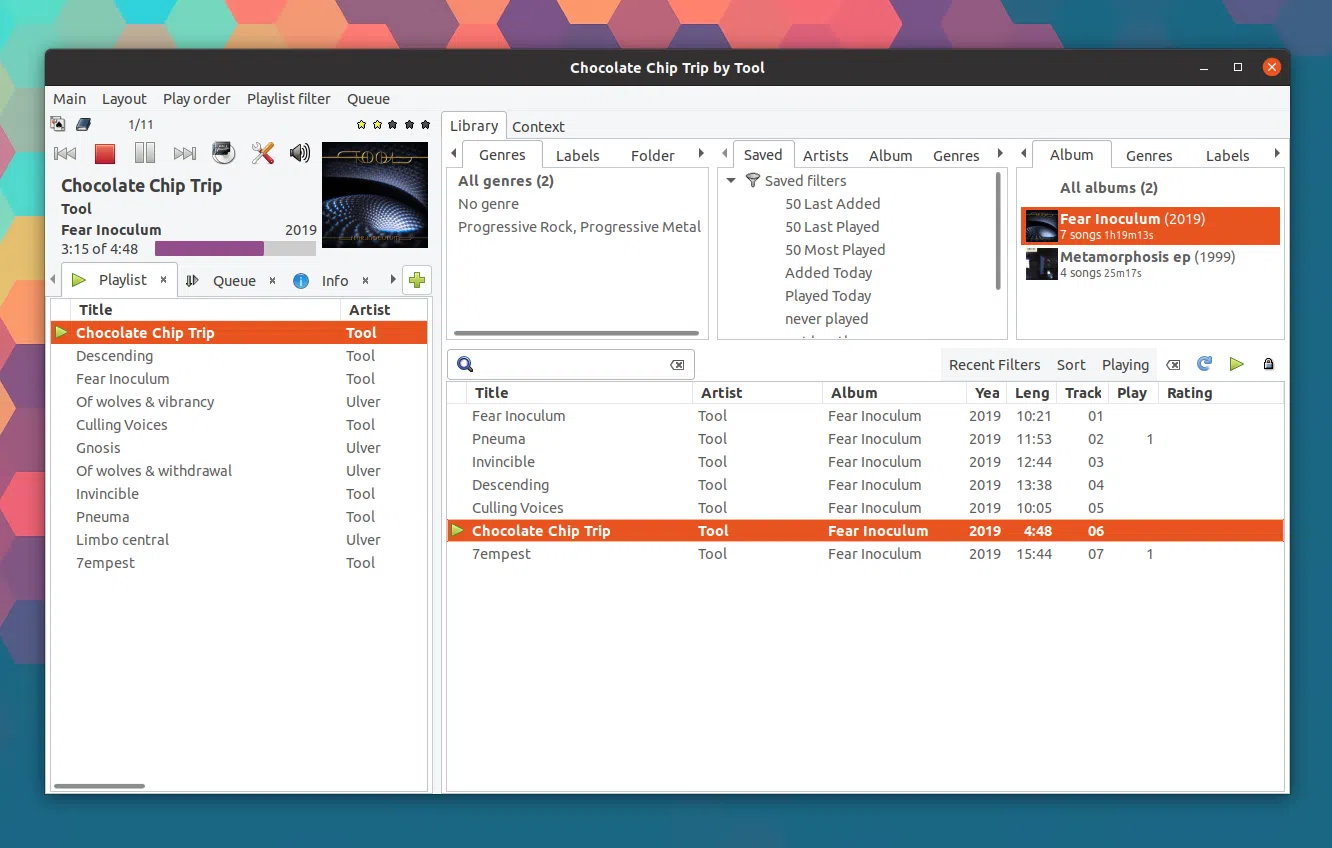Select the '50 Most Played' saved filter
This screenshot has height=848, width=1332.
(x=835, y=250)
